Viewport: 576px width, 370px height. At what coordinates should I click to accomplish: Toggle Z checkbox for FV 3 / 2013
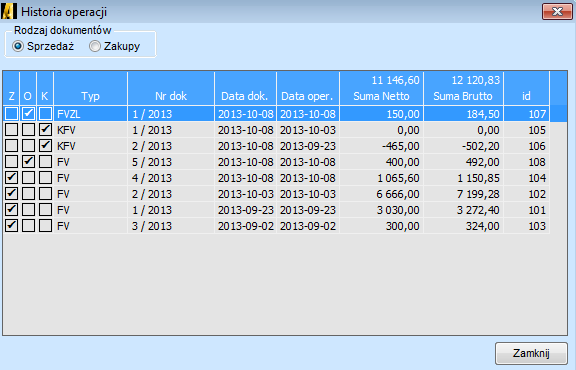[11, 226]
